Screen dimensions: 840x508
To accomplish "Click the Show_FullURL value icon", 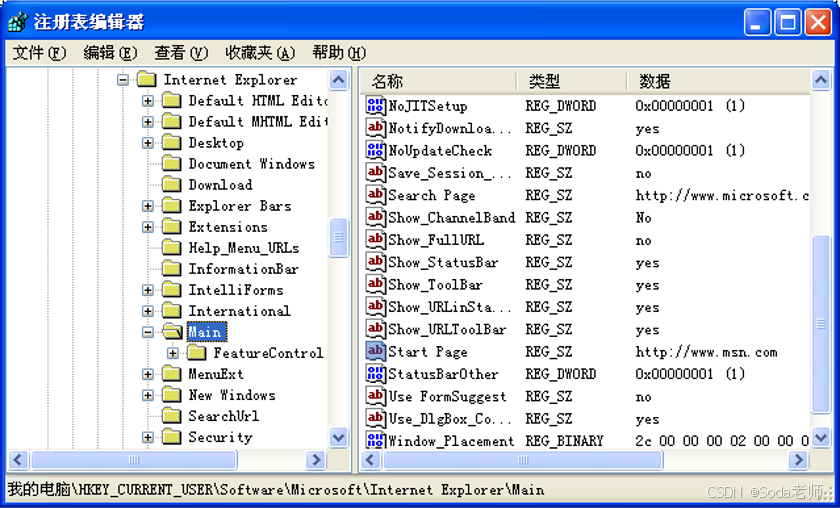I will [x=375, y=240].
